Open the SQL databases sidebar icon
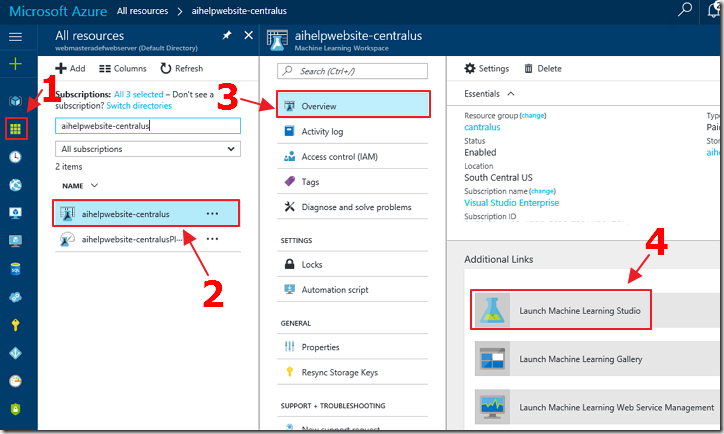The width and height of the screenshot is (724, 434). 15,269
